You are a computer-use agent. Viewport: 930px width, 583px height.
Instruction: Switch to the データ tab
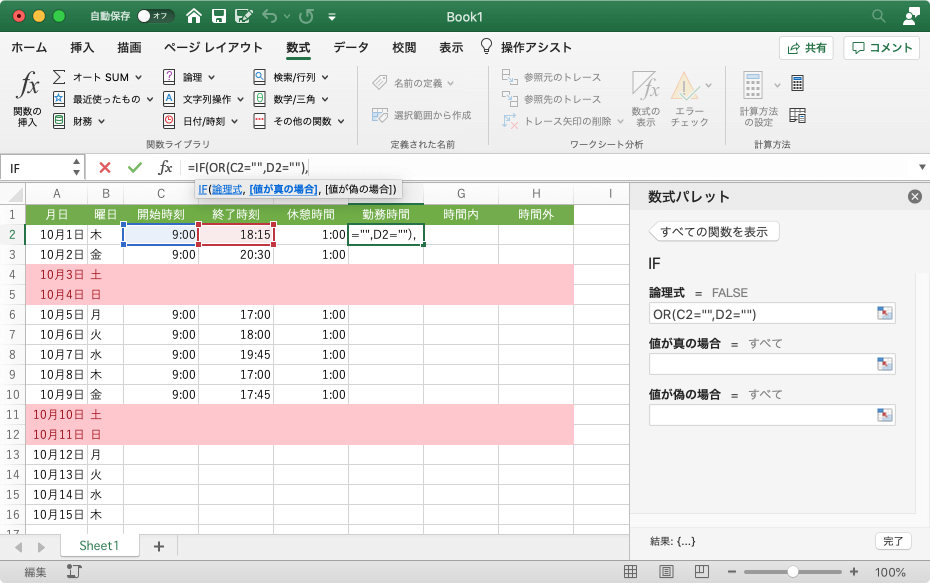coord(351,47)
